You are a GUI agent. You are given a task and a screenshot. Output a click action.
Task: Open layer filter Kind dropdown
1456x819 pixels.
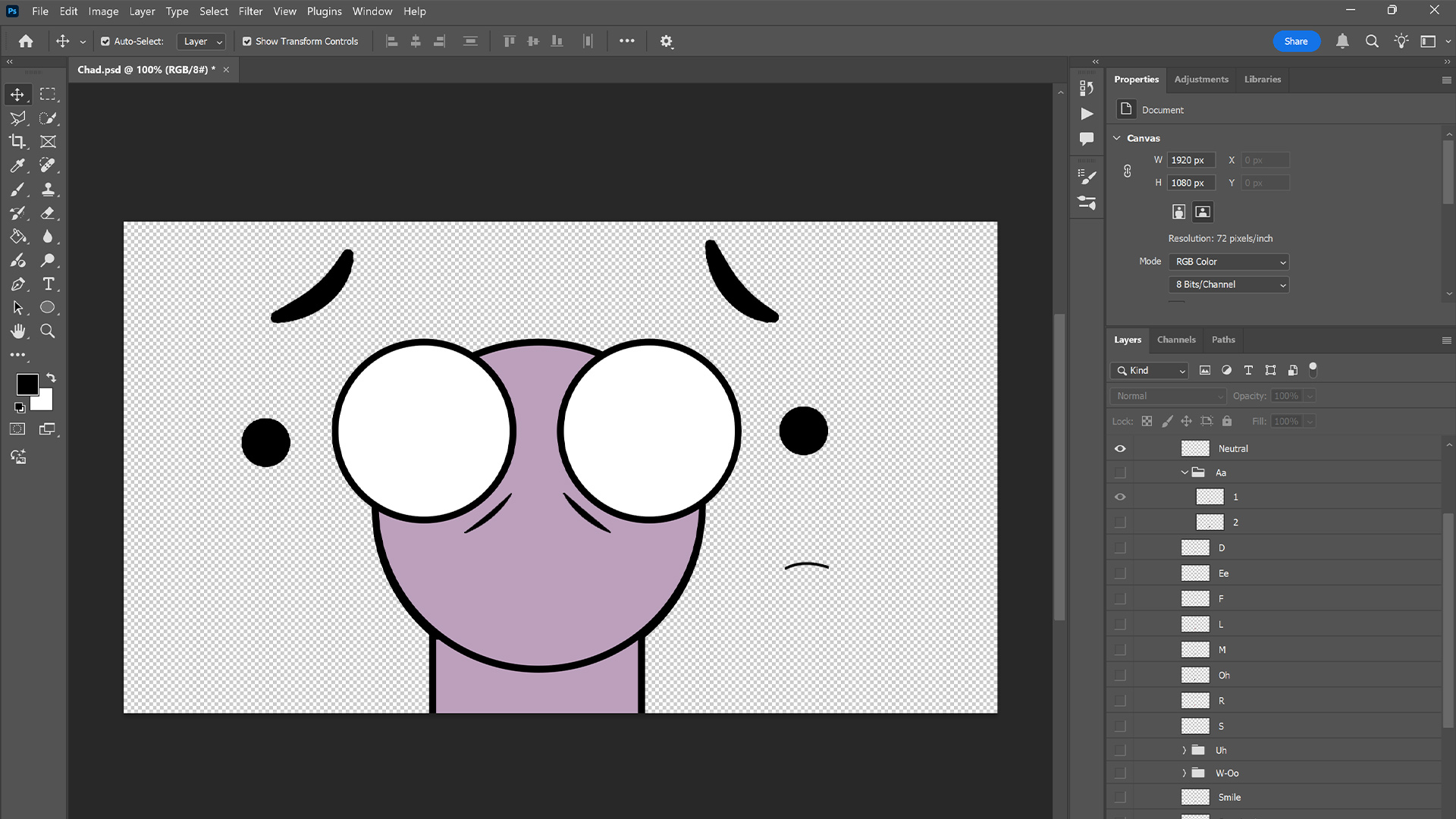(x=1150, y=370)
